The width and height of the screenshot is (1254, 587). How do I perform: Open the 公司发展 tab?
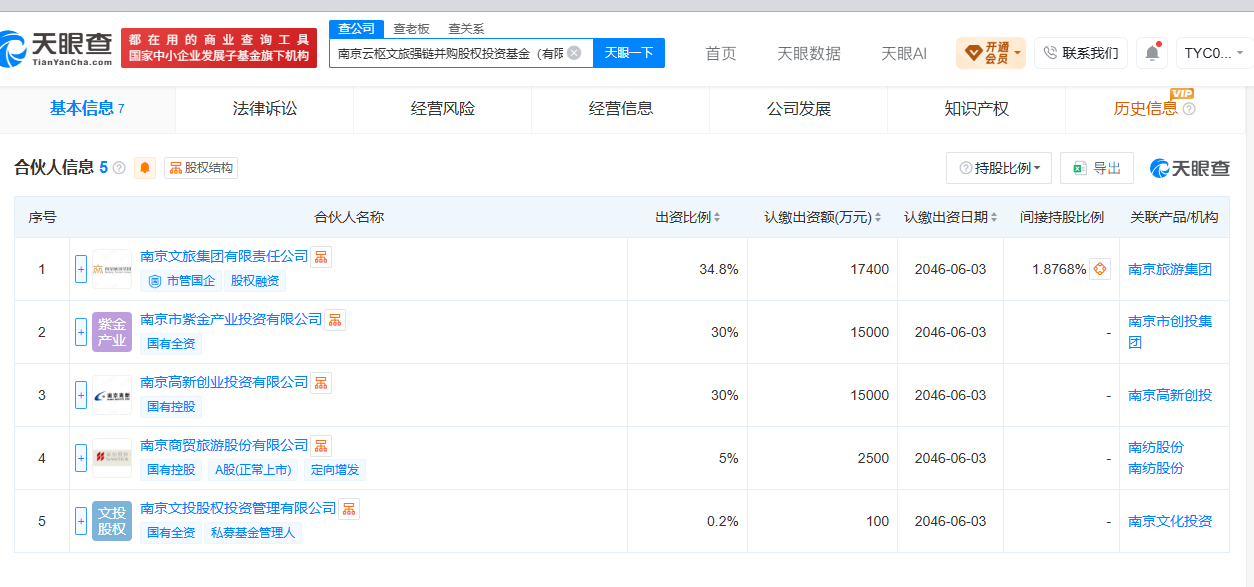tap(799, 109)
